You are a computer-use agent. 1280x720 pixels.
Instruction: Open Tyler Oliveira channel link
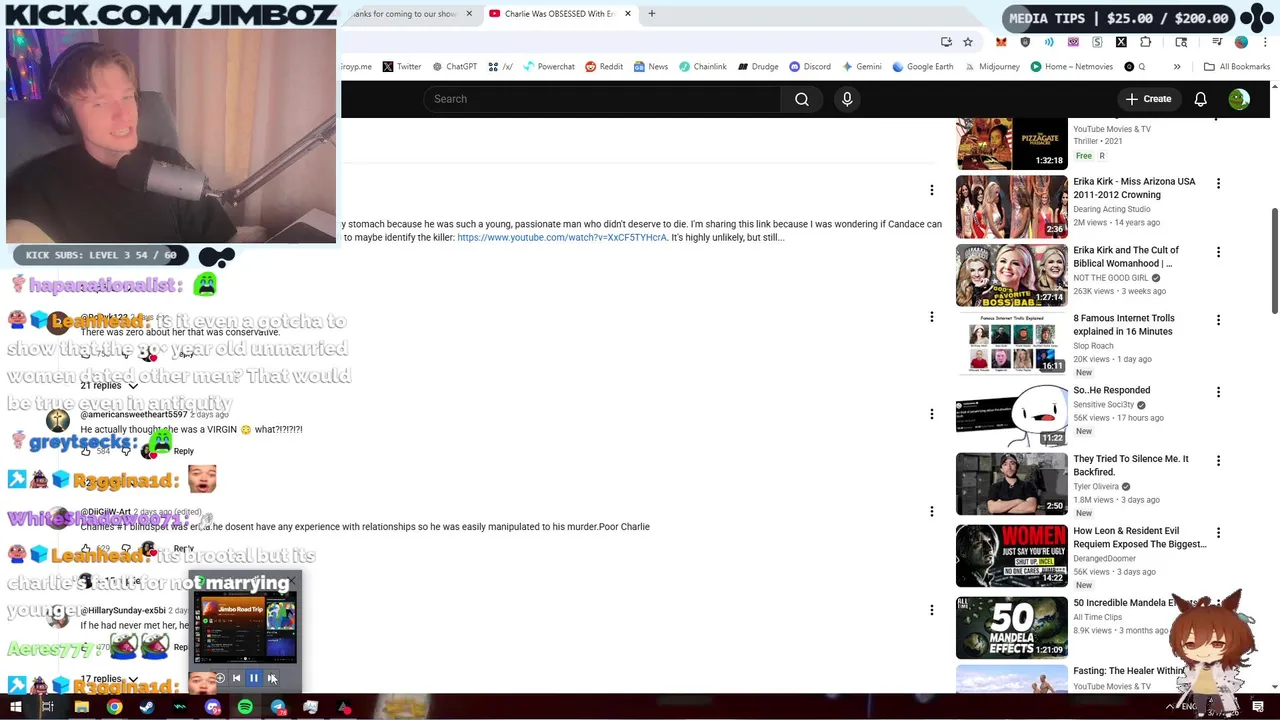(x=1095, y=487)
